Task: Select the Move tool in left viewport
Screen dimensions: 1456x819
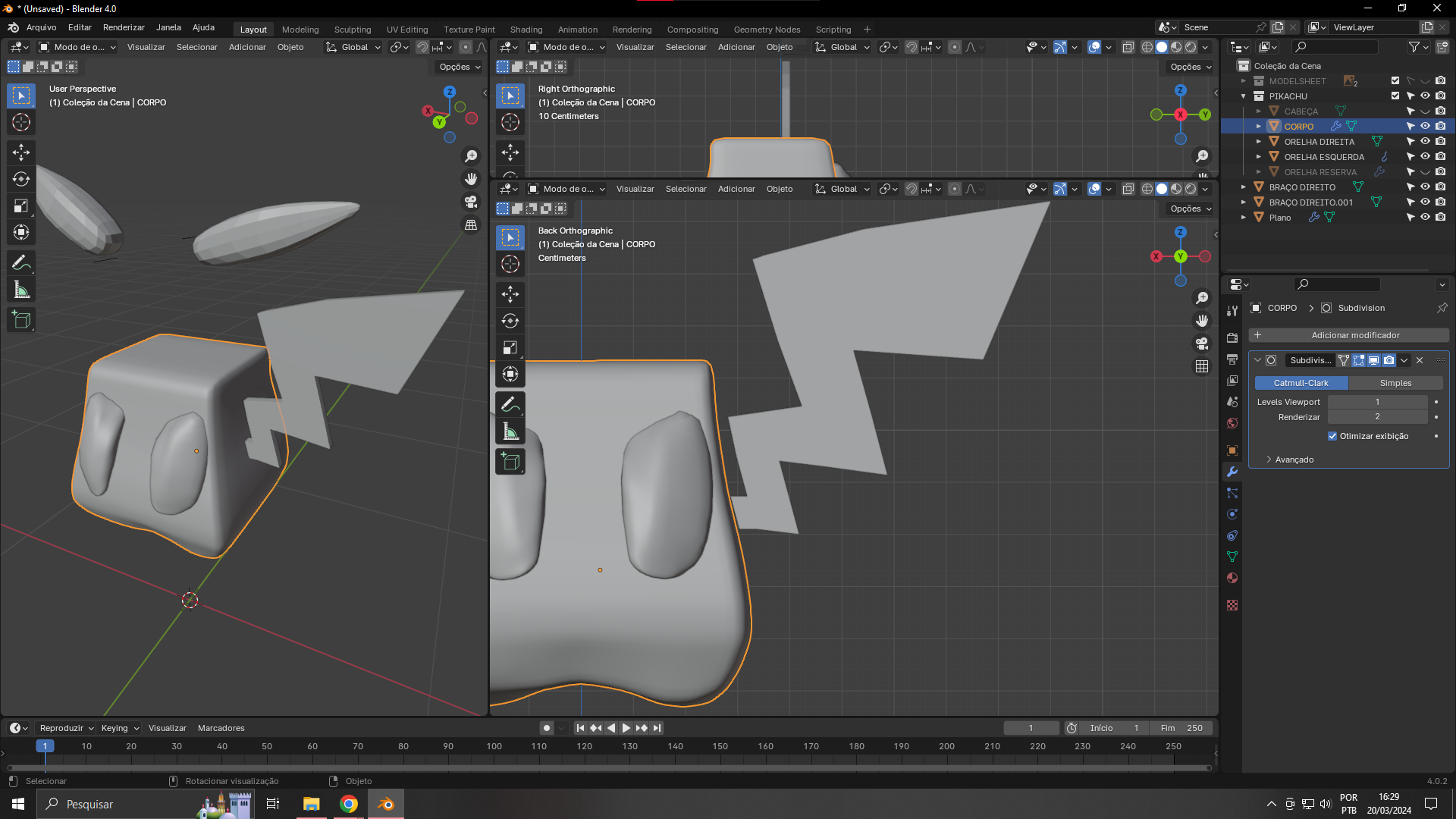Action: [21, 152]
